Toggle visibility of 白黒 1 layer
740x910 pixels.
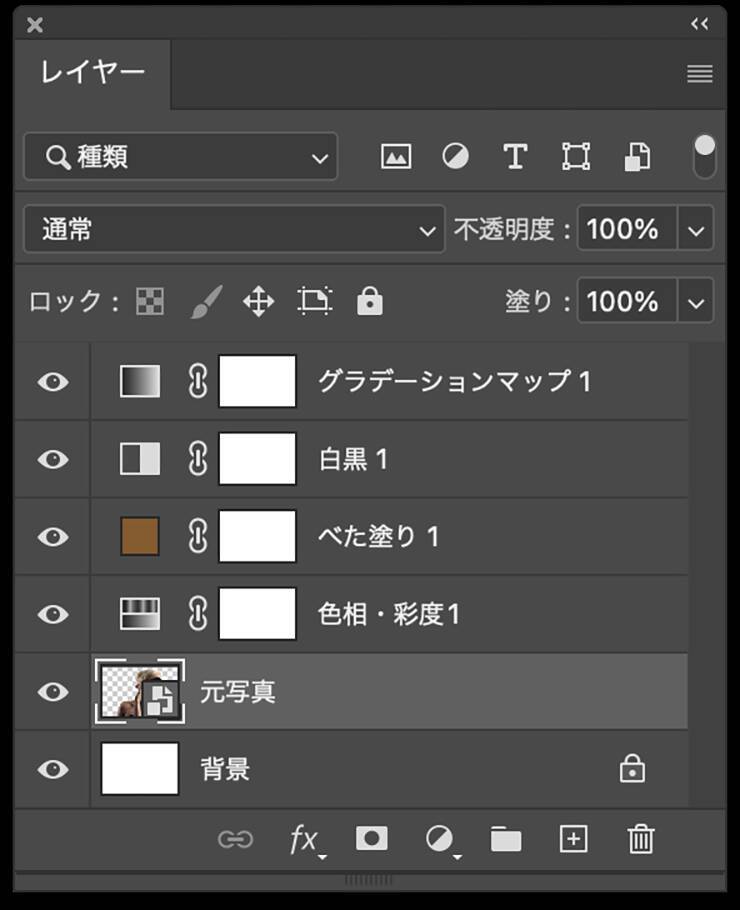tap(53, 459)
